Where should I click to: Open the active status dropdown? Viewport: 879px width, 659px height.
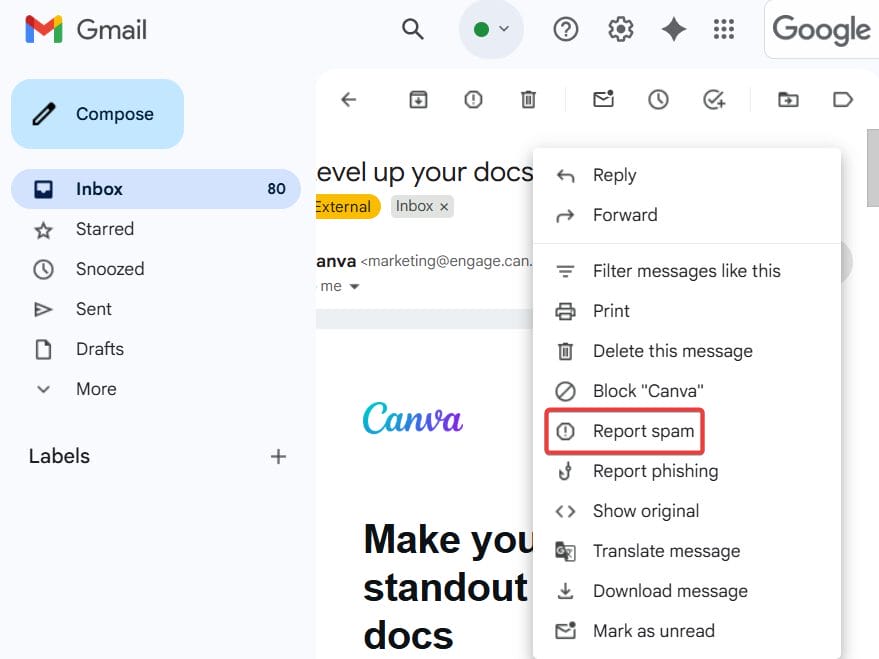click(492, 29)
